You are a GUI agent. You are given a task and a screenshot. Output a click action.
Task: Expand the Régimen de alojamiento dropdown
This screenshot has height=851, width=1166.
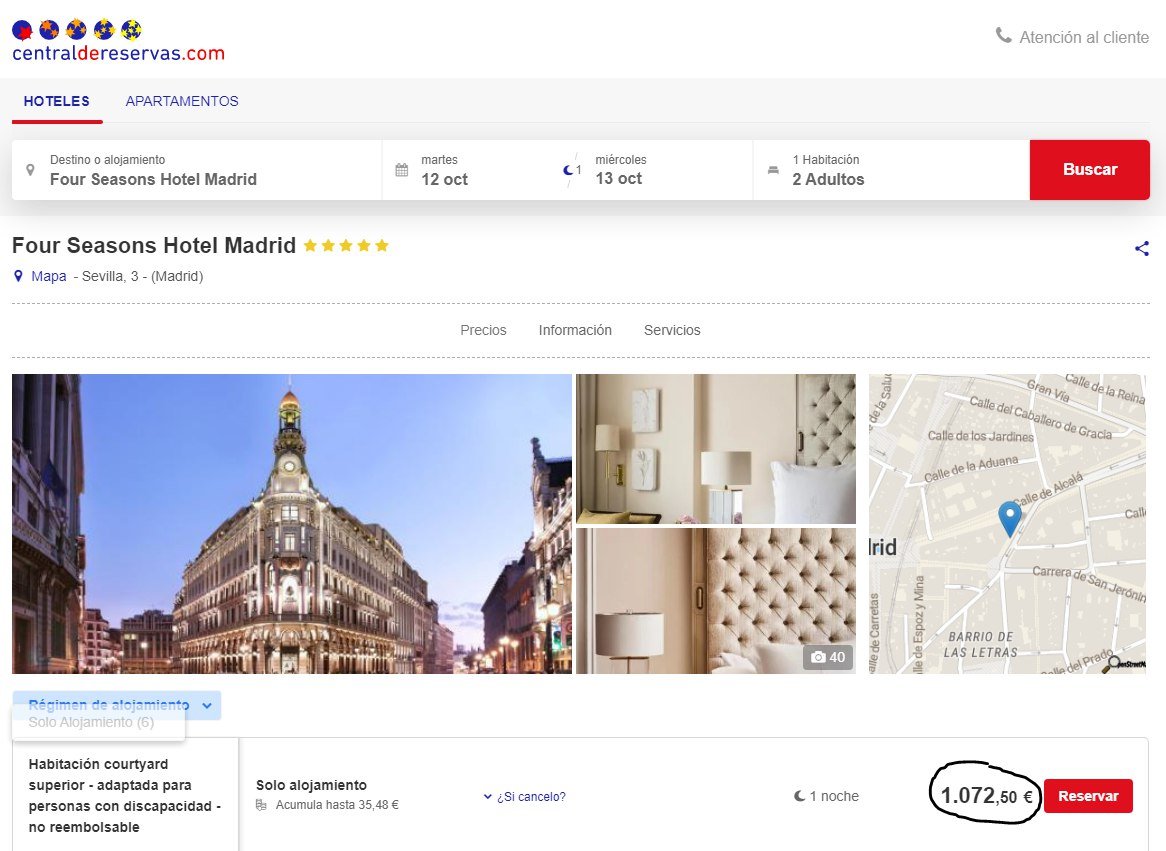118,705
